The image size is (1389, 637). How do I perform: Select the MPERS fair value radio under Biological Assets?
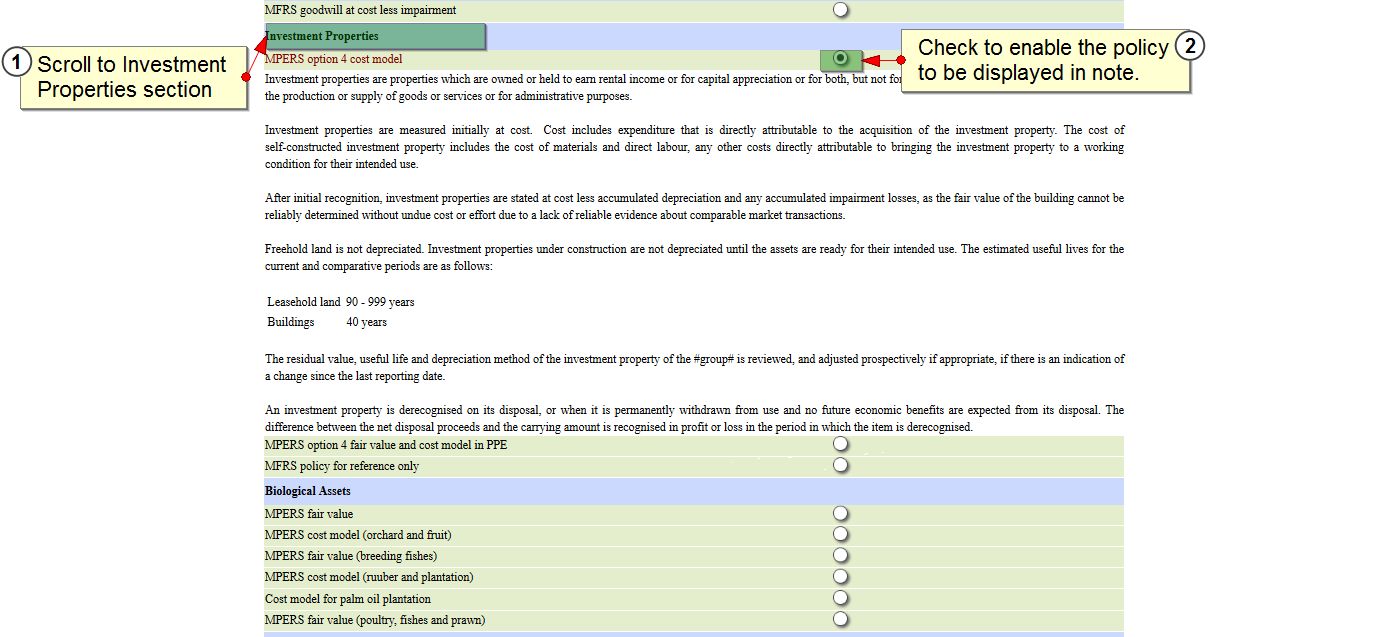pos(840,513)
